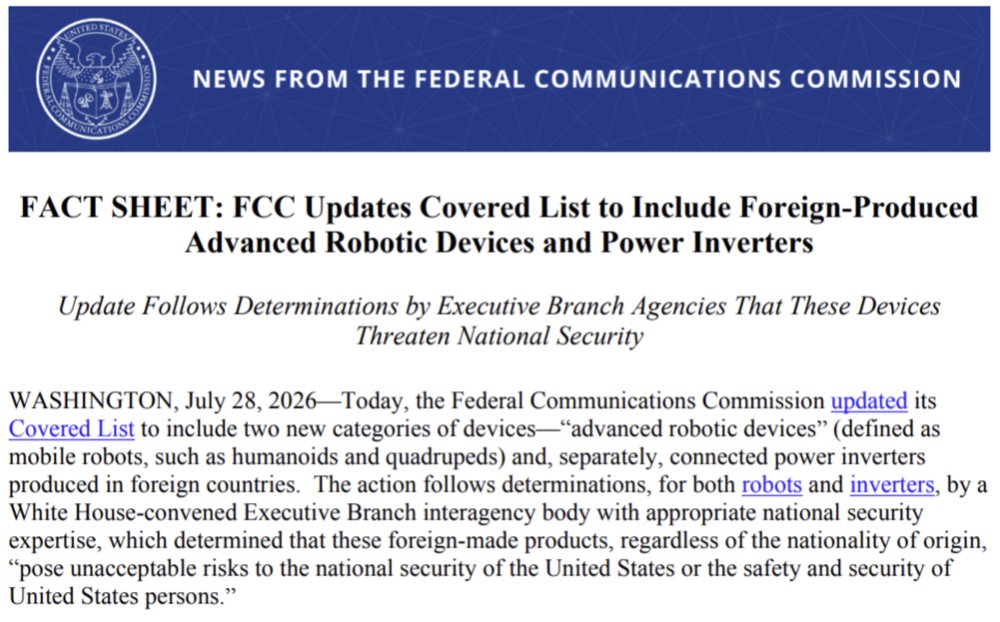Click the date "July 28, 2026"

pos(251,401)
